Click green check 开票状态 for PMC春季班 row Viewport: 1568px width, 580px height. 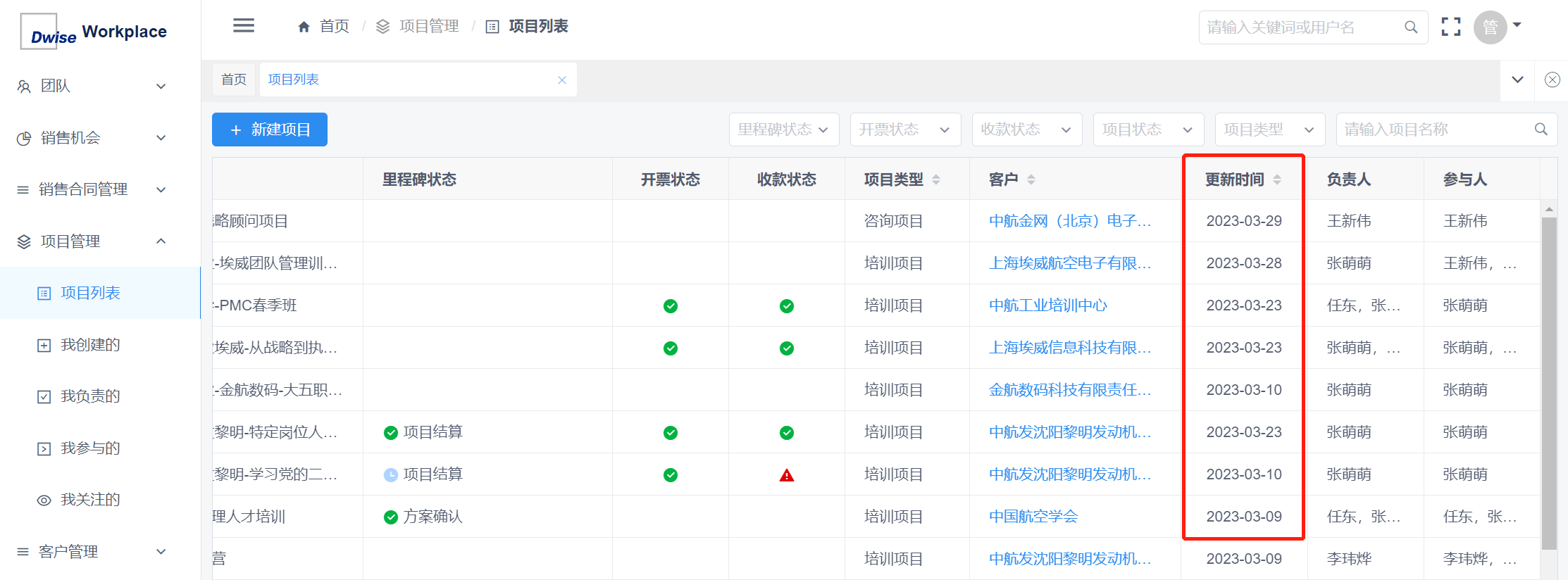(x=671, y=306)
